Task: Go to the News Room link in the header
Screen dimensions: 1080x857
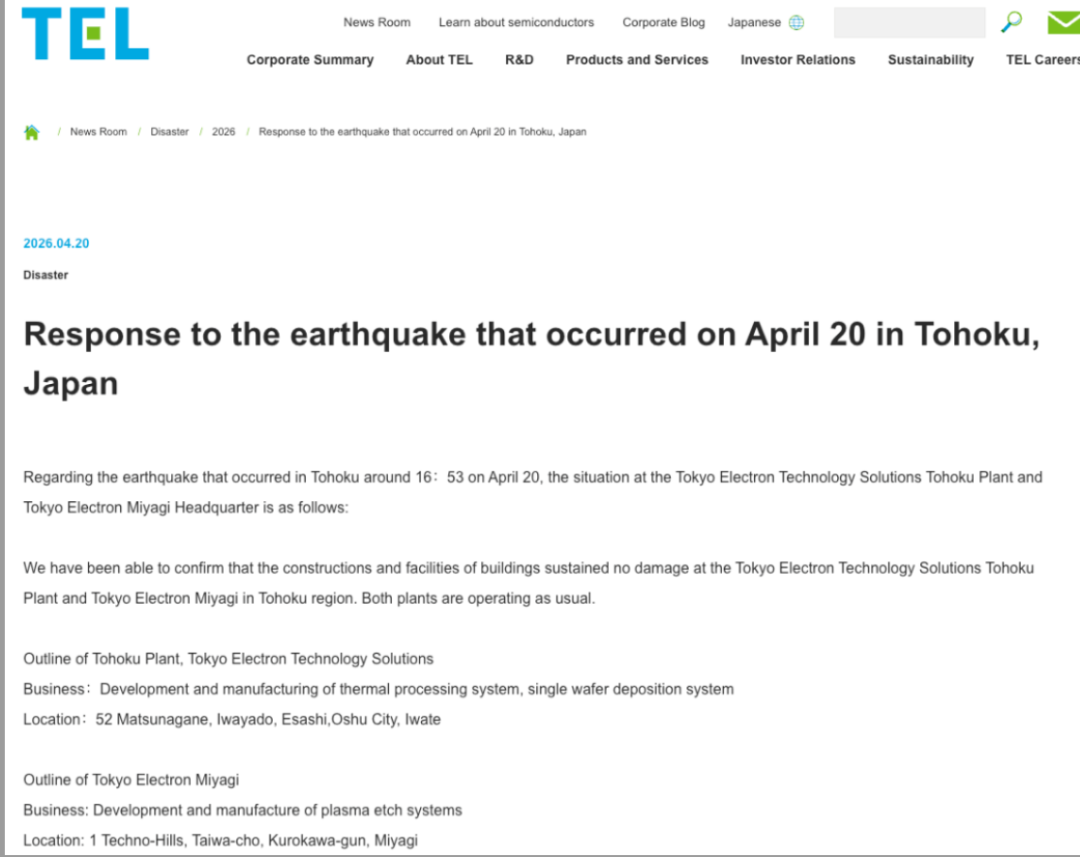Action: [377, 22]
